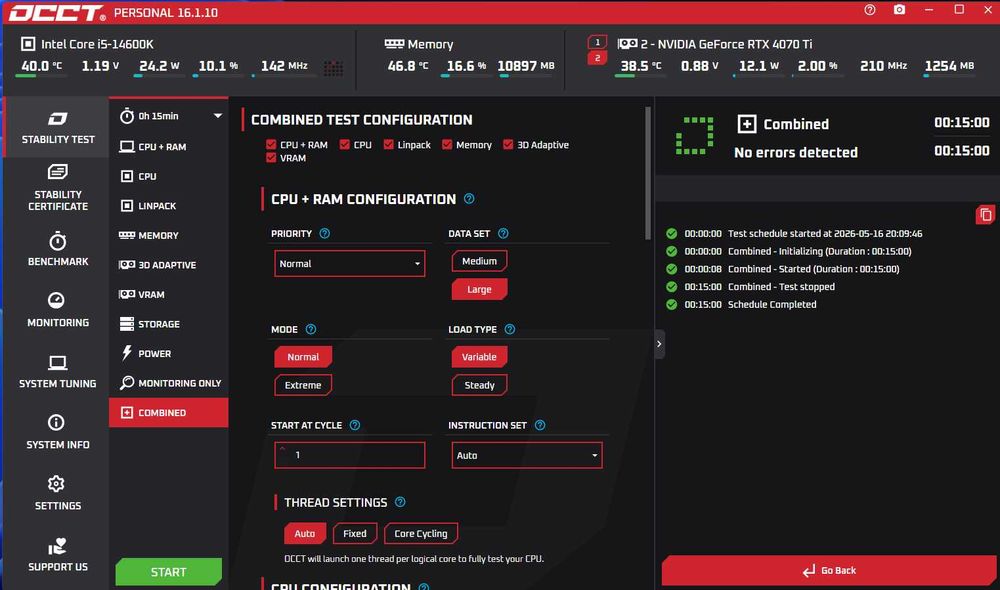This screenshot has height=590, width=1000.
Task: Select Extreme mode
Action: tap(303, 385)
